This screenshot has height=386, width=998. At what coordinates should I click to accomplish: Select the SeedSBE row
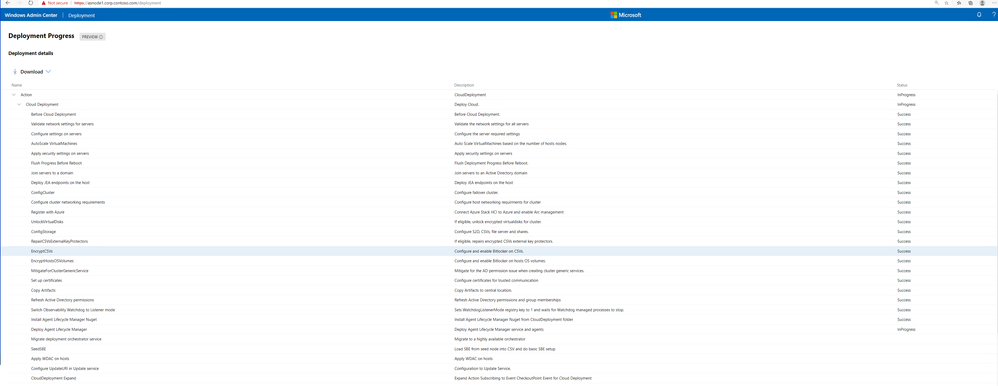[x=499, y=349]
